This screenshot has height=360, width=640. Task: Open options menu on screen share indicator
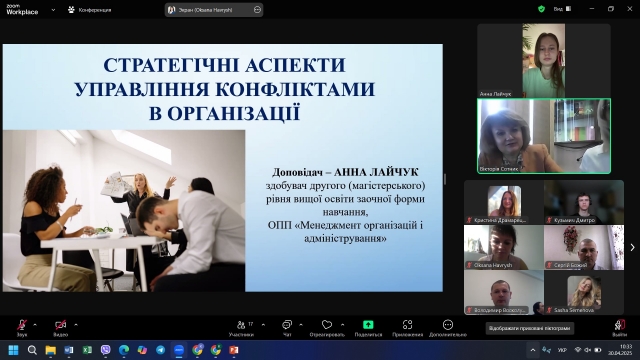[257, 10]
